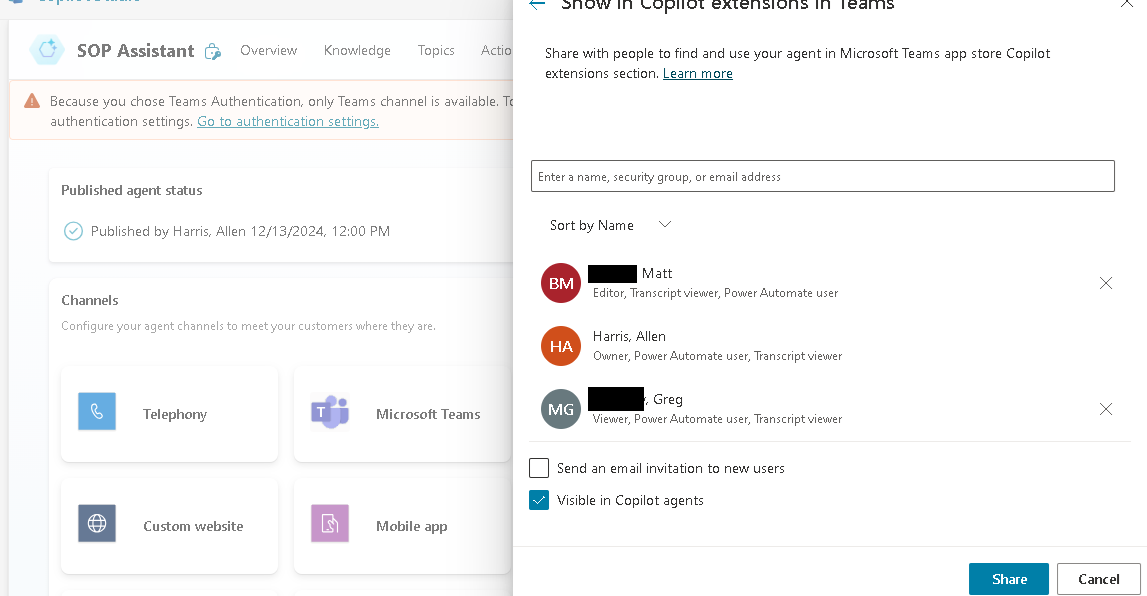
Task: Click the HA avatar for Harris, Allen
Action: point(561,346)
